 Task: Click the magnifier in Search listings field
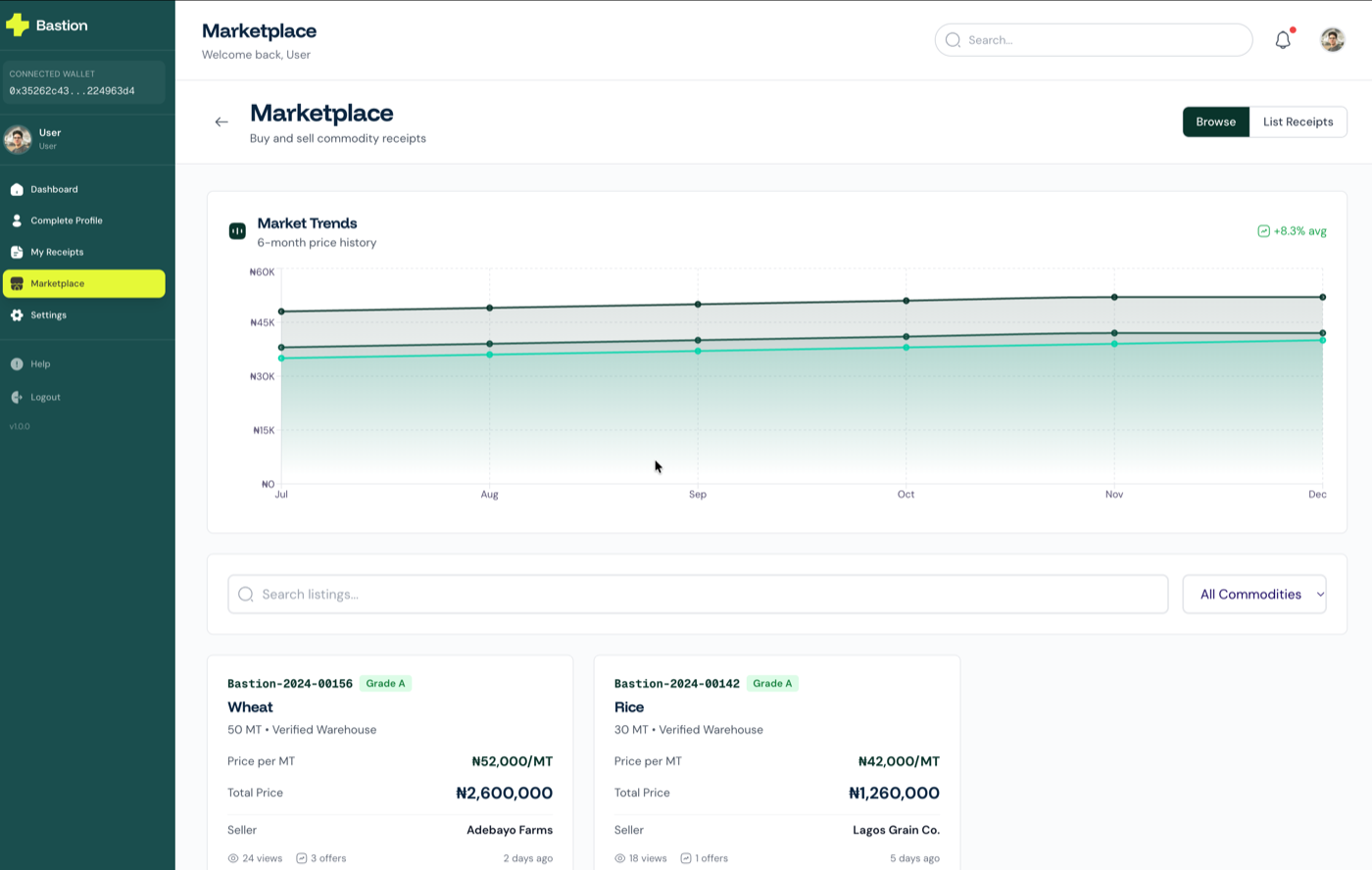246,594
